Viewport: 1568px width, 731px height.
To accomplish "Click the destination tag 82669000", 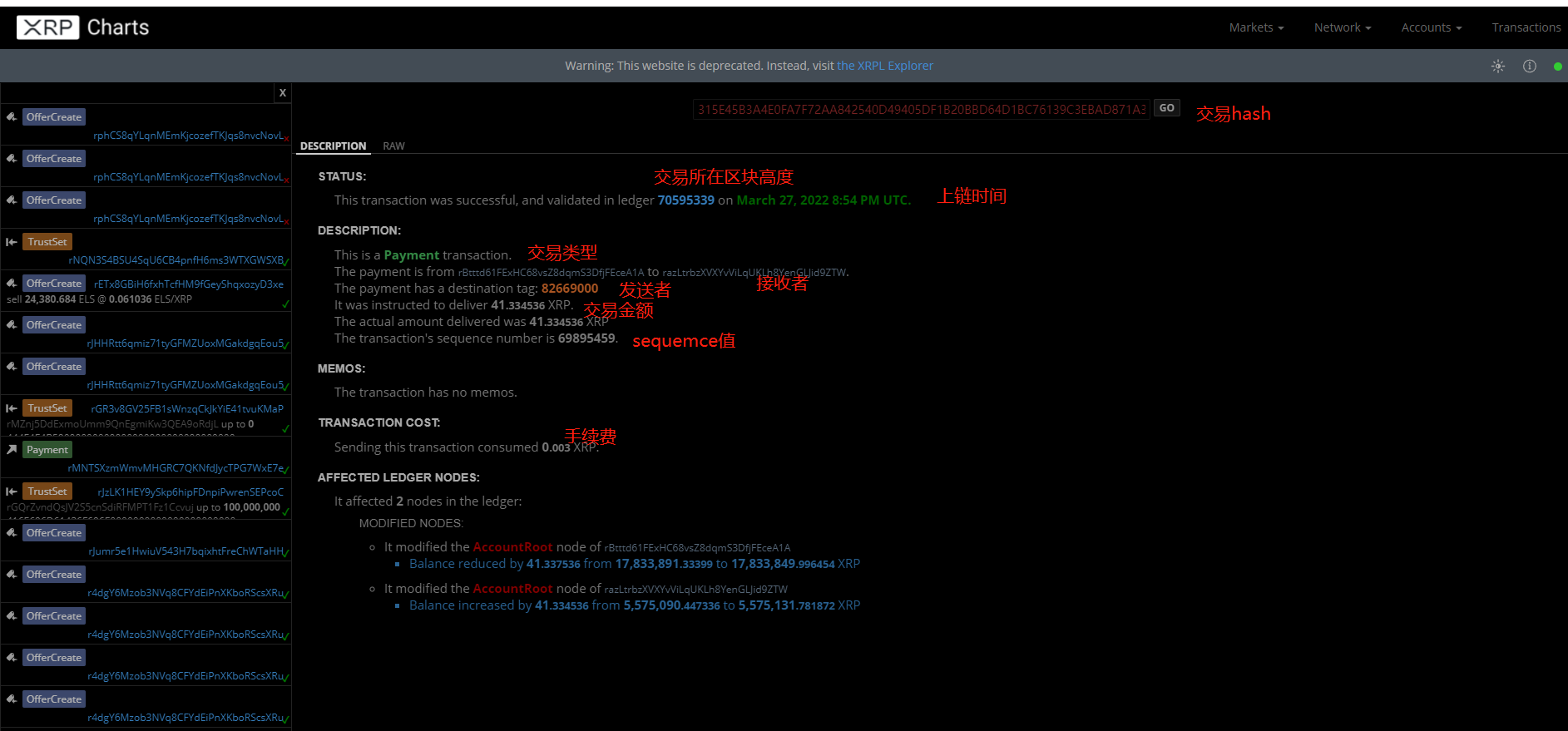I will [x=570, y=289].
